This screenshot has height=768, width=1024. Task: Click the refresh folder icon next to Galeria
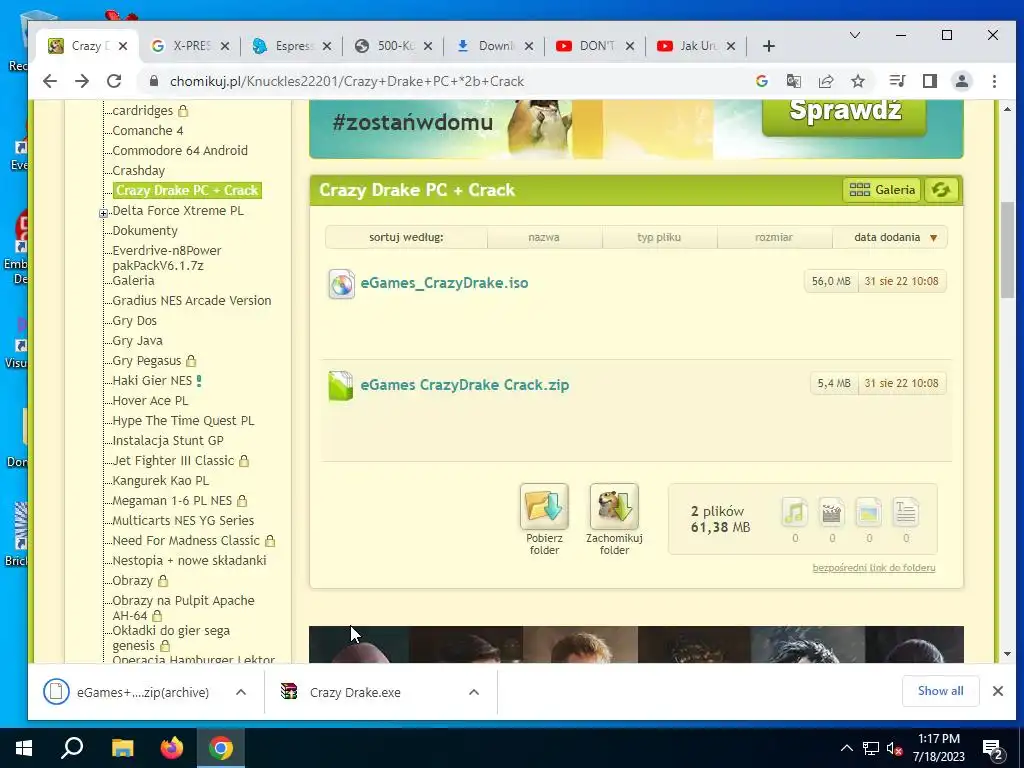940,190
